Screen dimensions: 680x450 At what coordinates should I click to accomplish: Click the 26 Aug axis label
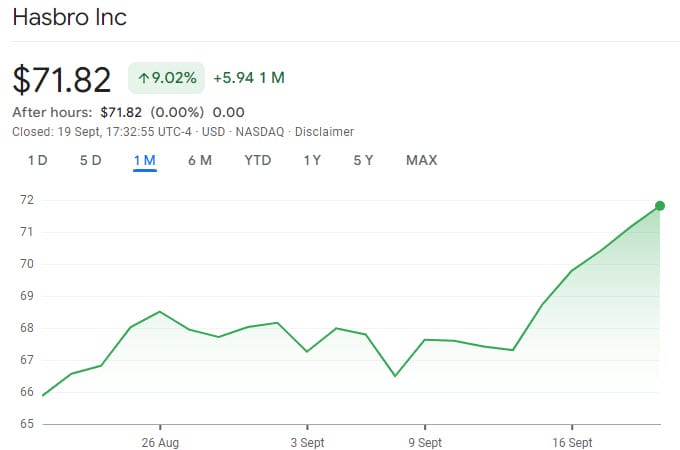click(x=160, y=441)
